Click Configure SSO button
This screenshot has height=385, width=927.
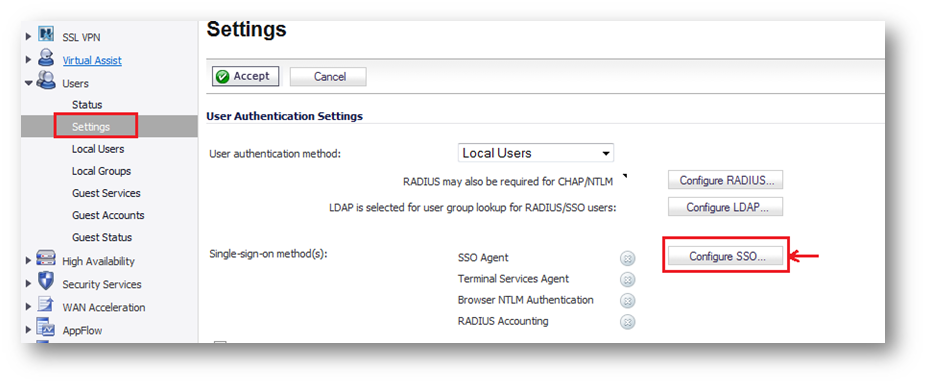[725, 257]
